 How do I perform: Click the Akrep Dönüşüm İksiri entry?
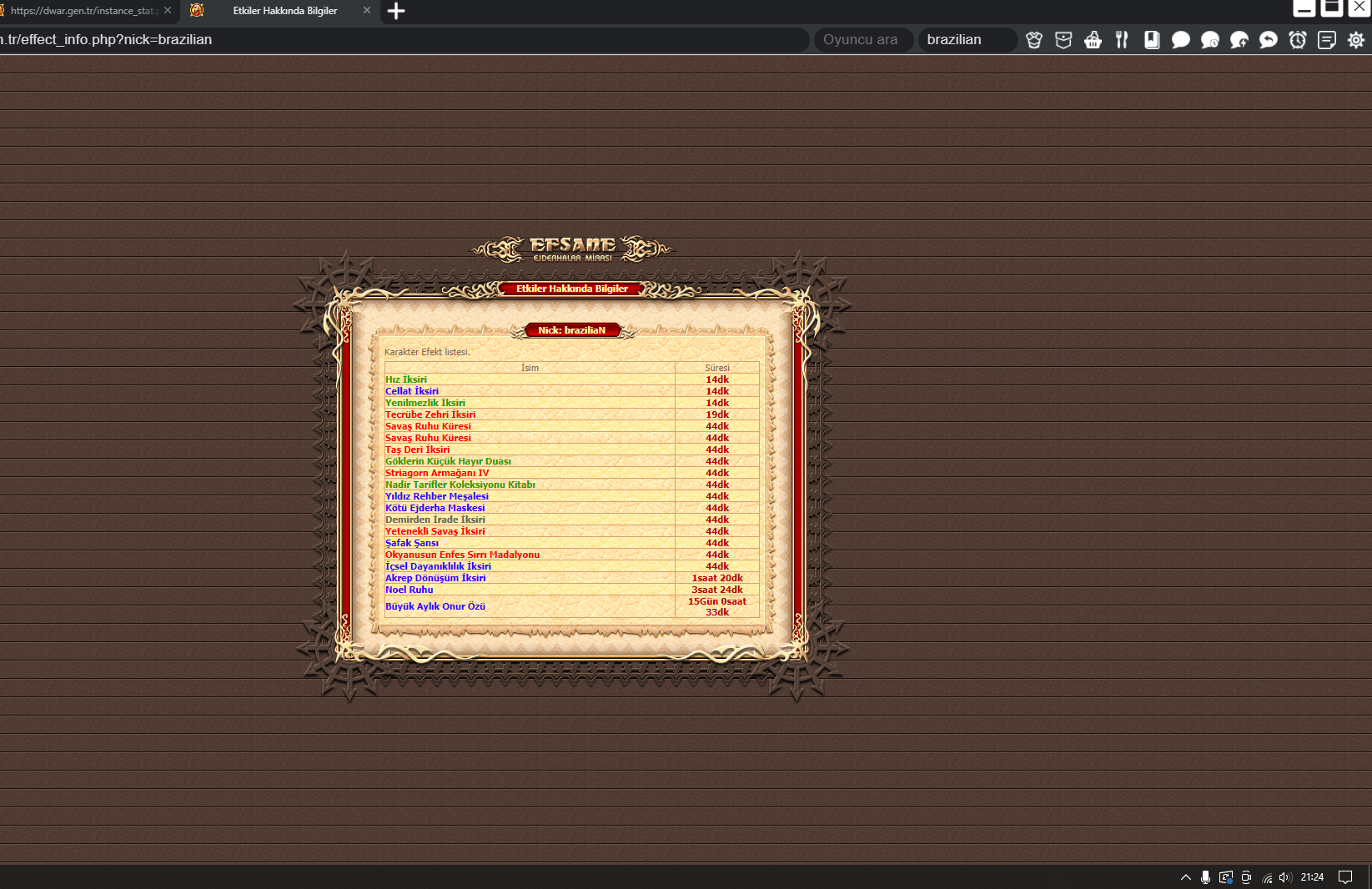pos(435,578)
